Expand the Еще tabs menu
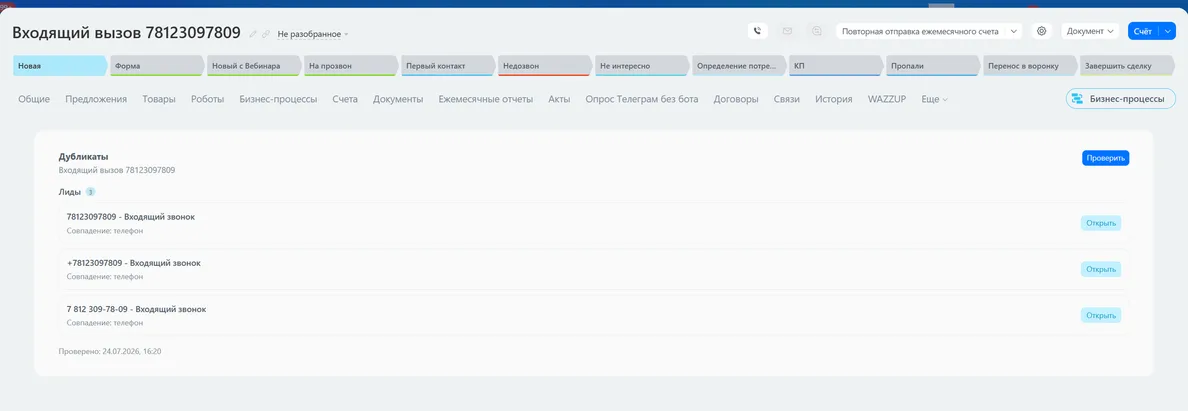The height and width of the screenshot is (411, 1188). point(934,99)
